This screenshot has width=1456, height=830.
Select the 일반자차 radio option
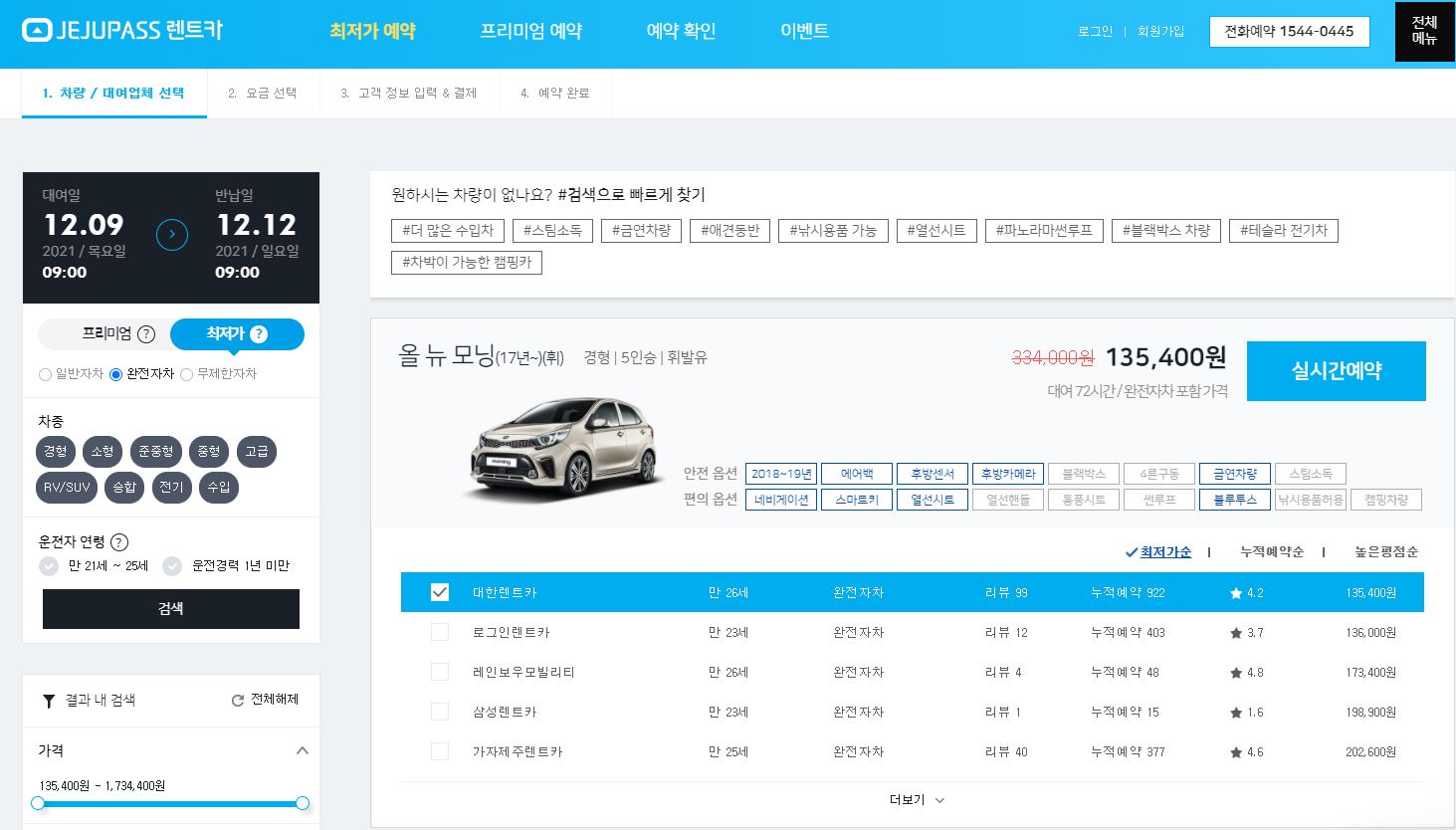[45, 375]
